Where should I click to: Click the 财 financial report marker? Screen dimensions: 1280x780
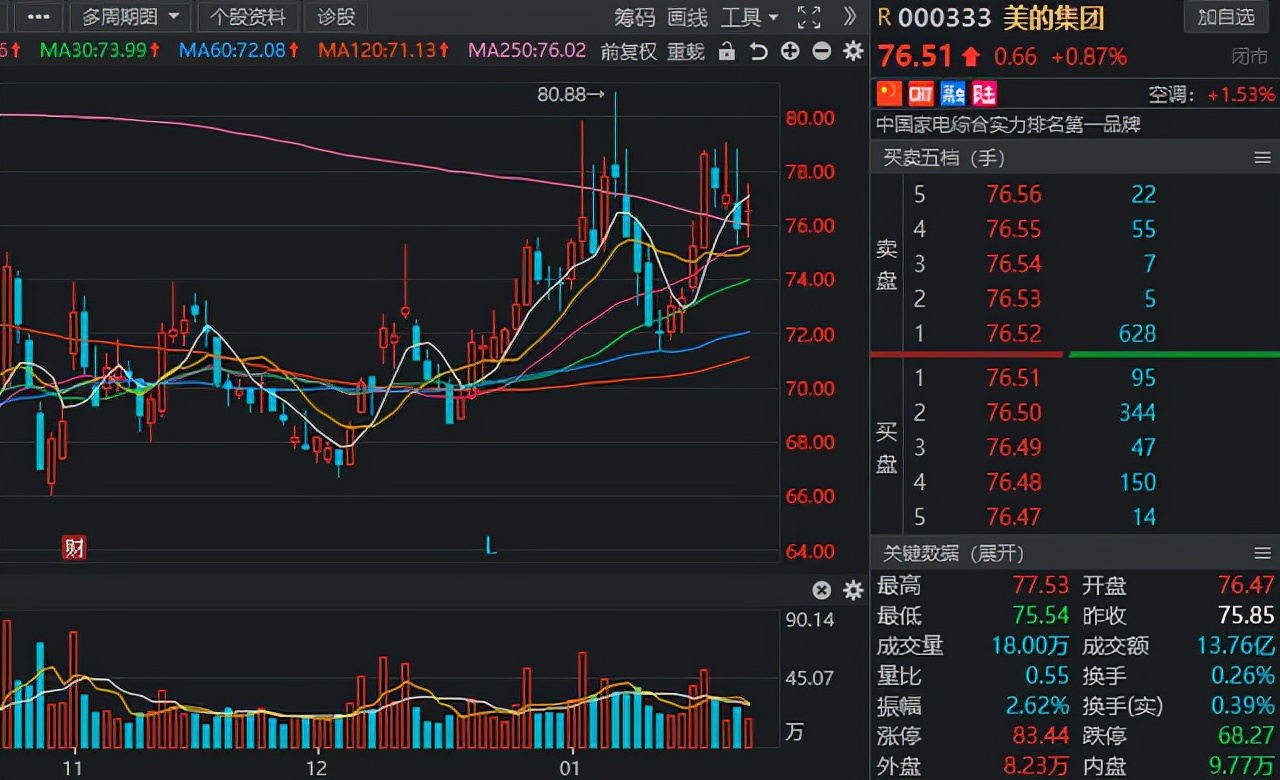click(x=74, y=547)
